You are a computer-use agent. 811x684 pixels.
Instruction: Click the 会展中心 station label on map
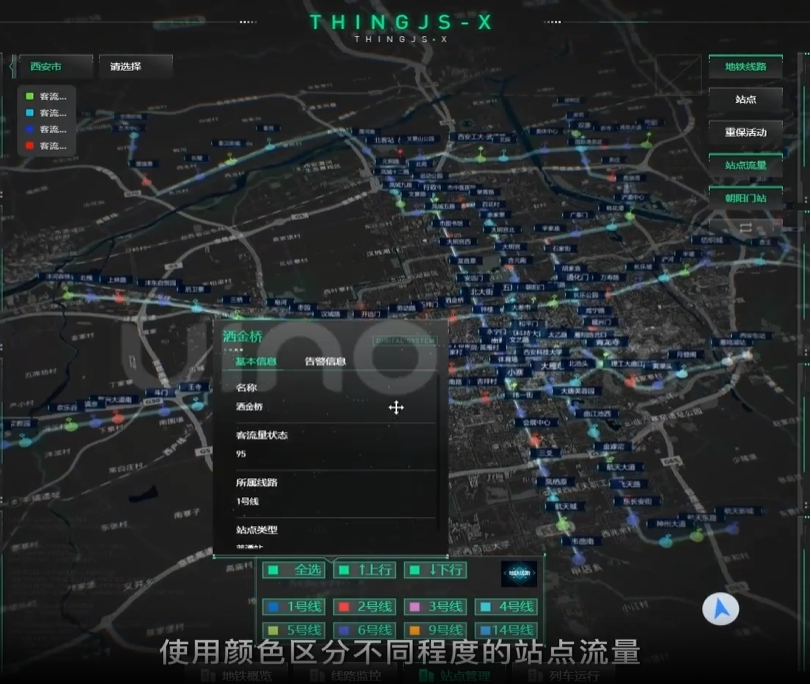pos(536,422)
